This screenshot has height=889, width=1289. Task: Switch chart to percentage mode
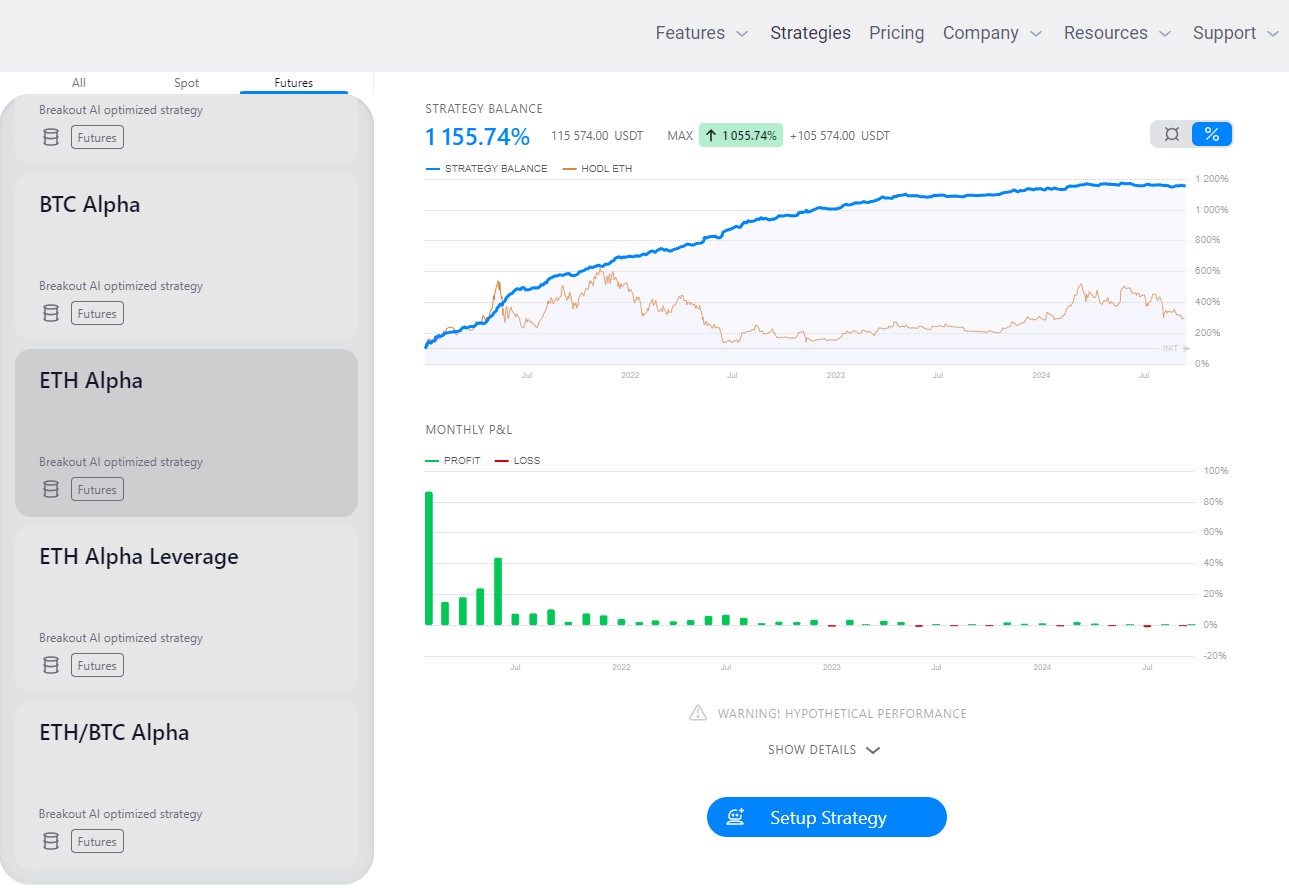click(x=1212, y=134)
